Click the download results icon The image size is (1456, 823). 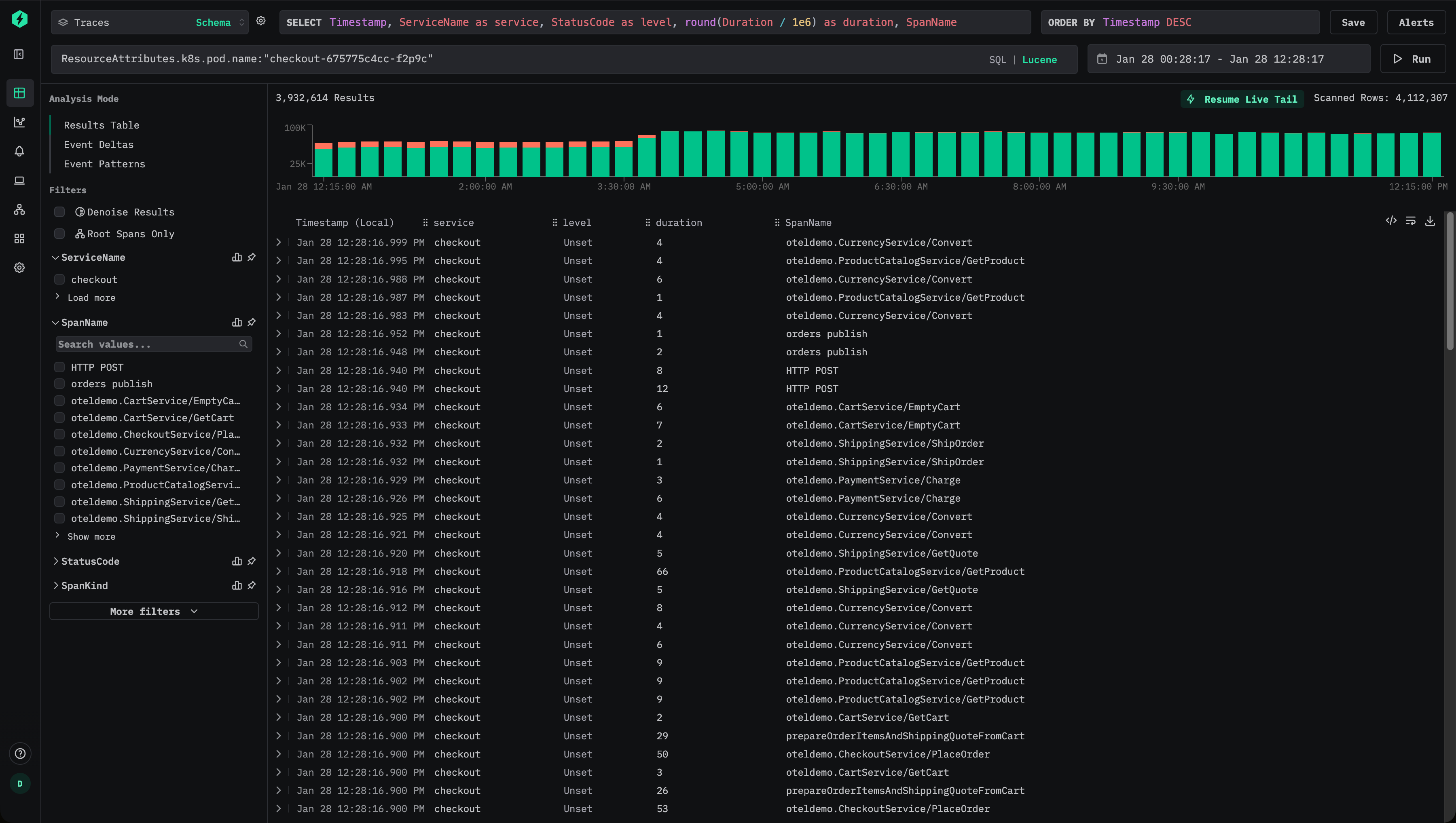click(x=1430, y=221)
